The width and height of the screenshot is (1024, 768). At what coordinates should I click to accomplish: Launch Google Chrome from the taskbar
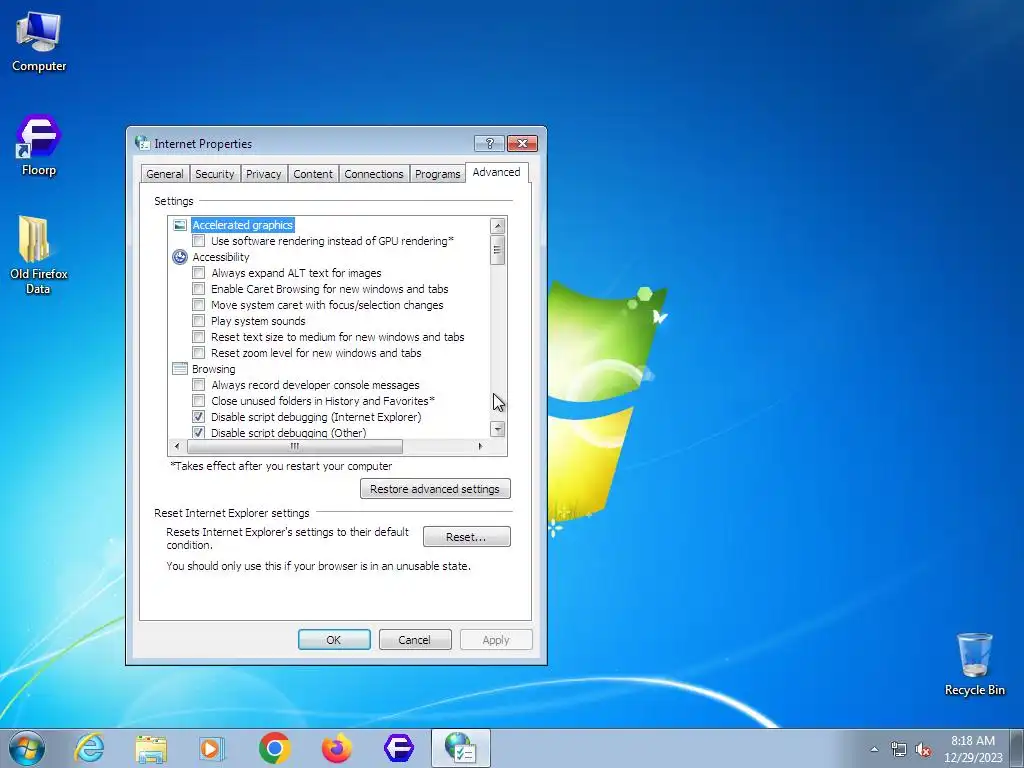pos(274,748)
